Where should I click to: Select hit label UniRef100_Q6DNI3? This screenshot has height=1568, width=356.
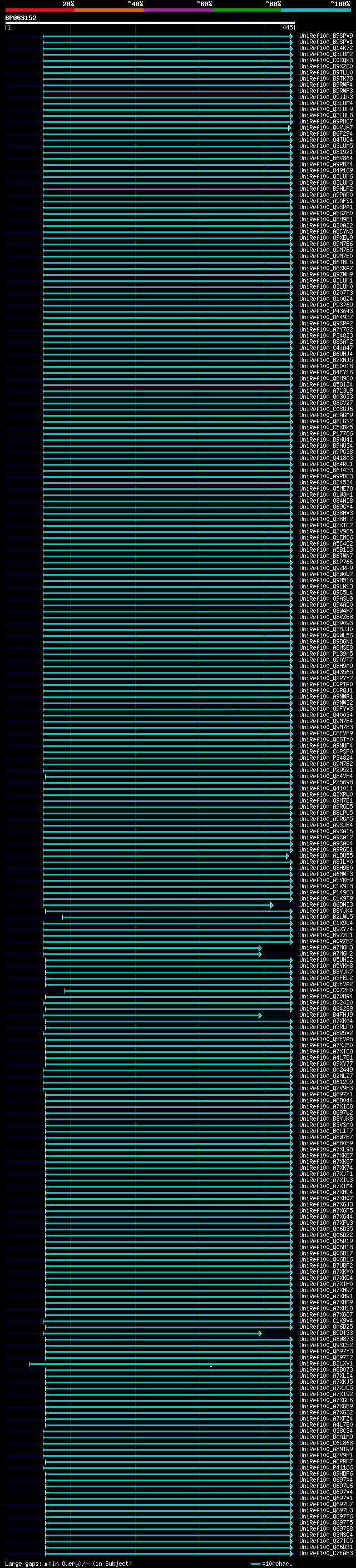coord(325,904)
